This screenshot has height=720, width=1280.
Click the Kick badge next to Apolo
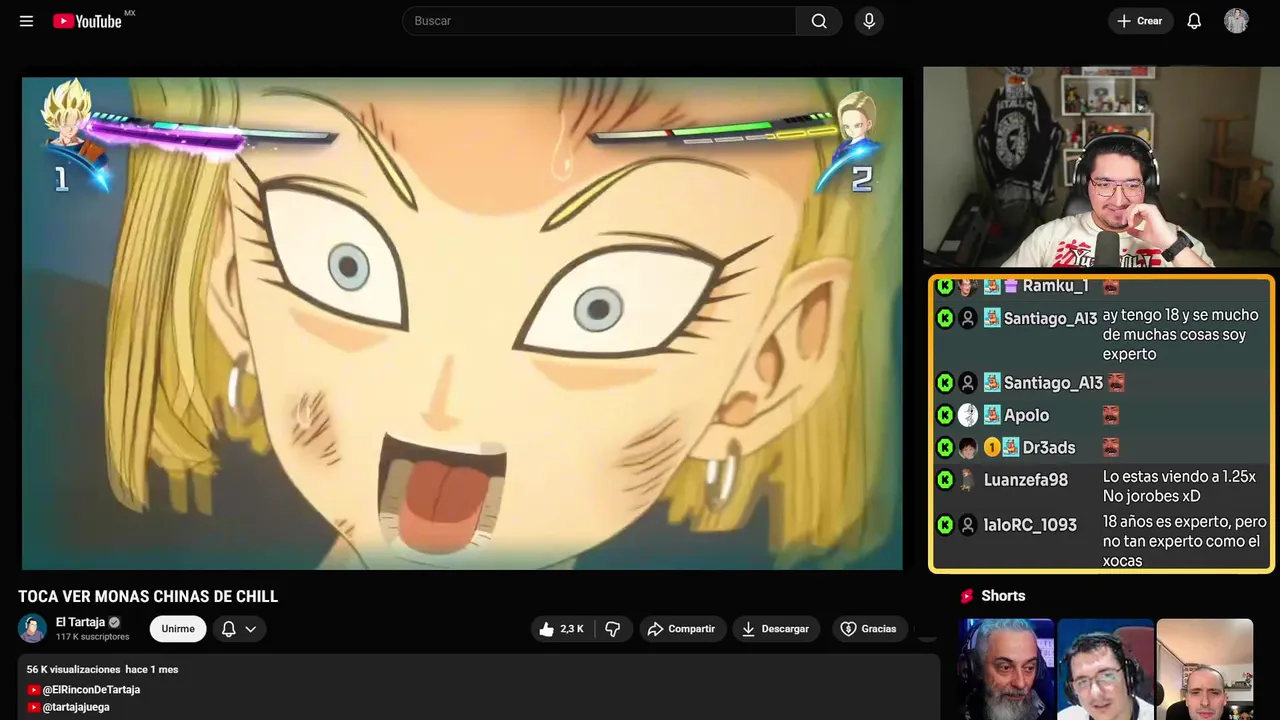tap(945, 415)
